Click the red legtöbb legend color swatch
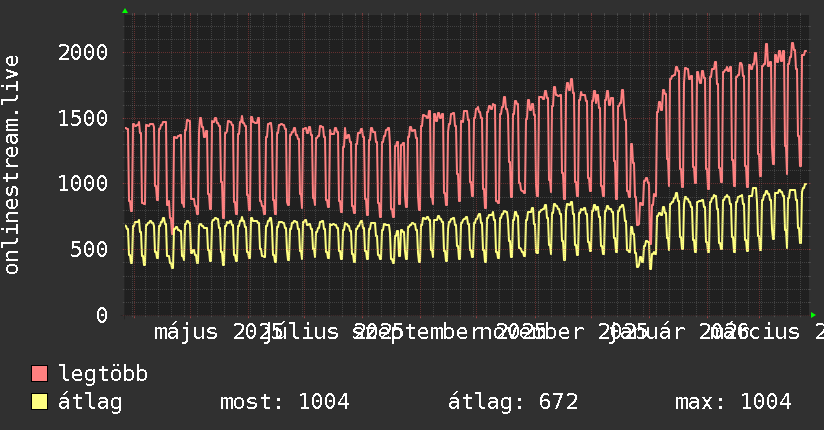824x430 pixels. point(39,373)
